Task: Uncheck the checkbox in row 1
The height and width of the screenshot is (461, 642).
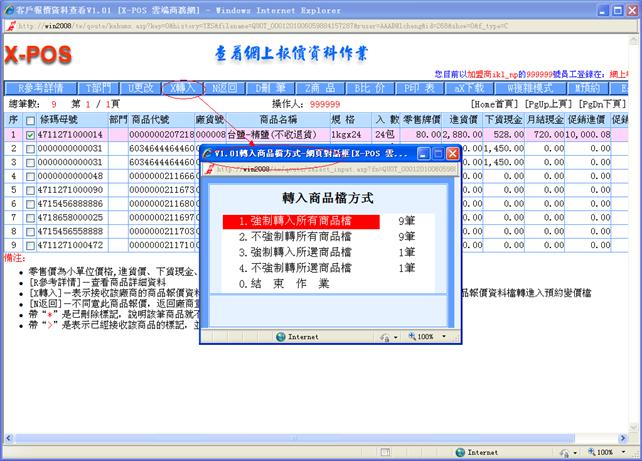Action: coord(31,134)
